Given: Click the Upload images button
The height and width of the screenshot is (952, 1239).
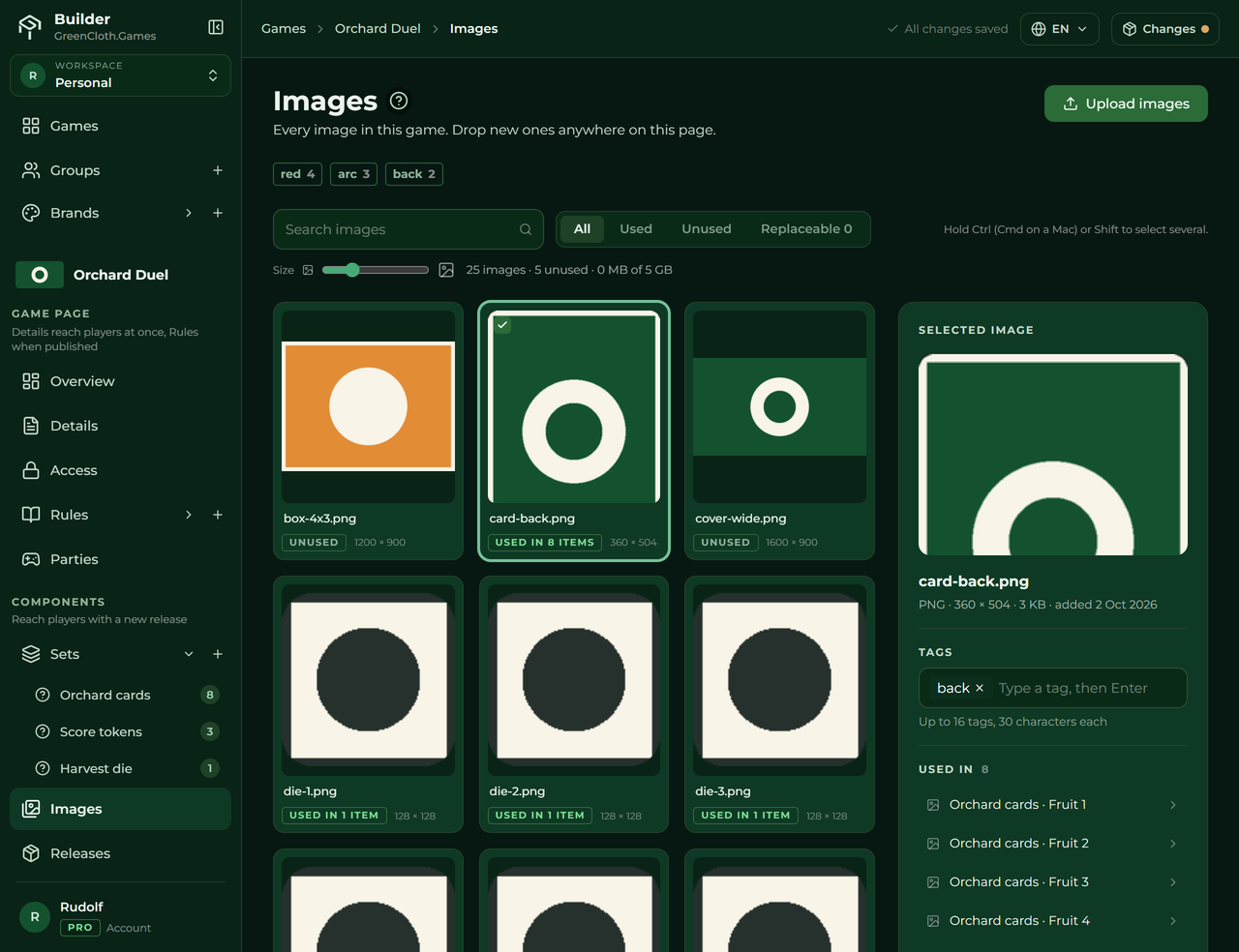Looking at the screenshot, I should pyautogui.click(x=1126, y=104).
